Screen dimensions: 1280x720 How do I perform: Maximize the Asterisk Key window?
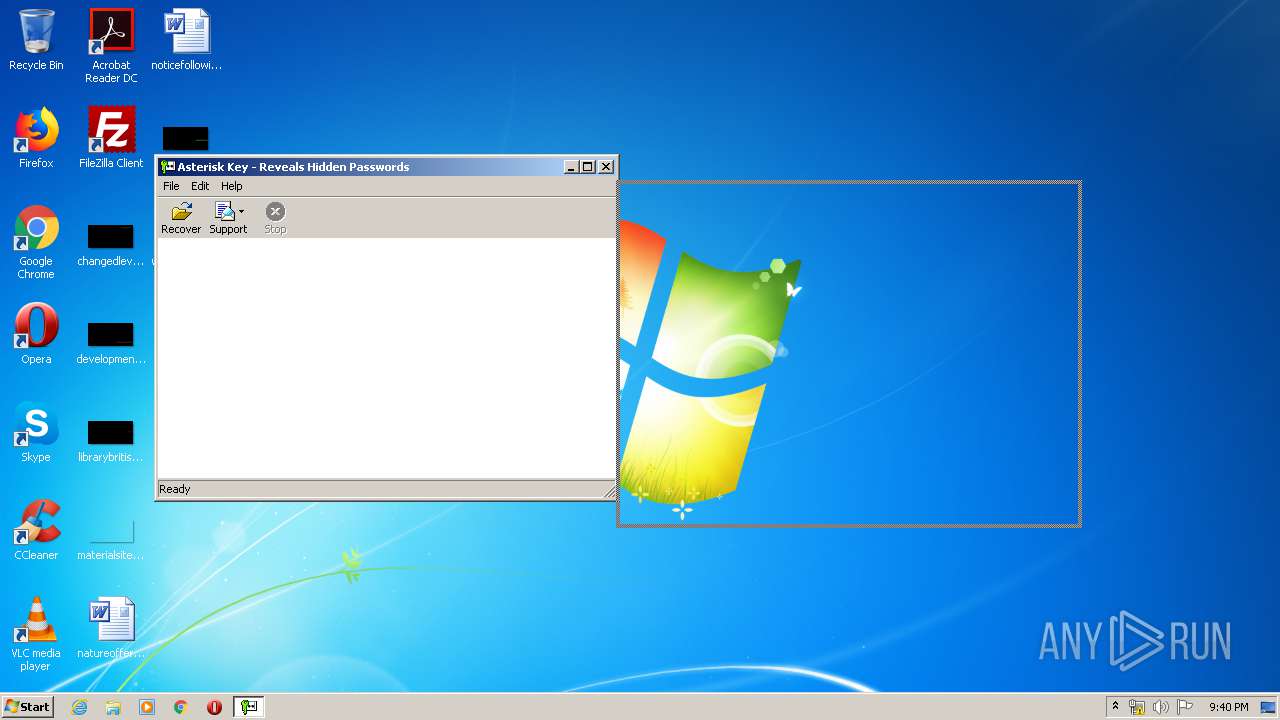588,167
